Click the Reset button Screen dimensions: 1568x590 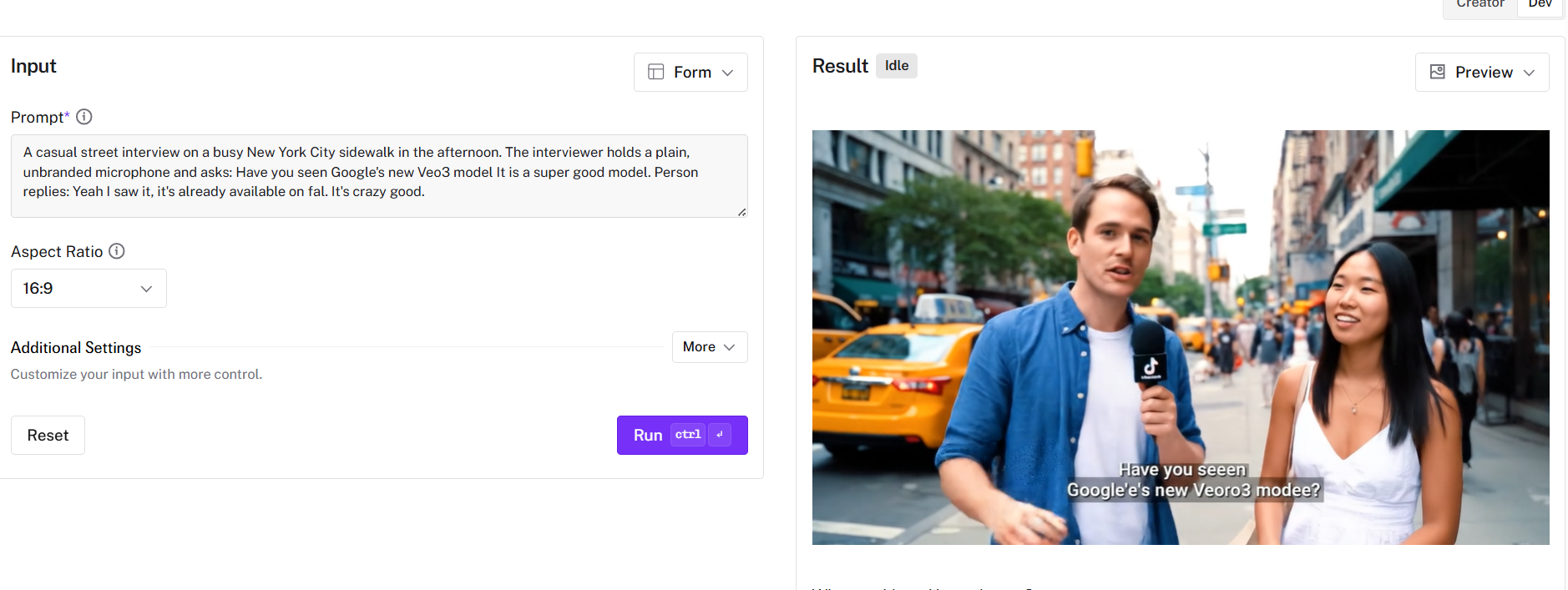pyautogui.click(x=48, y=436)
